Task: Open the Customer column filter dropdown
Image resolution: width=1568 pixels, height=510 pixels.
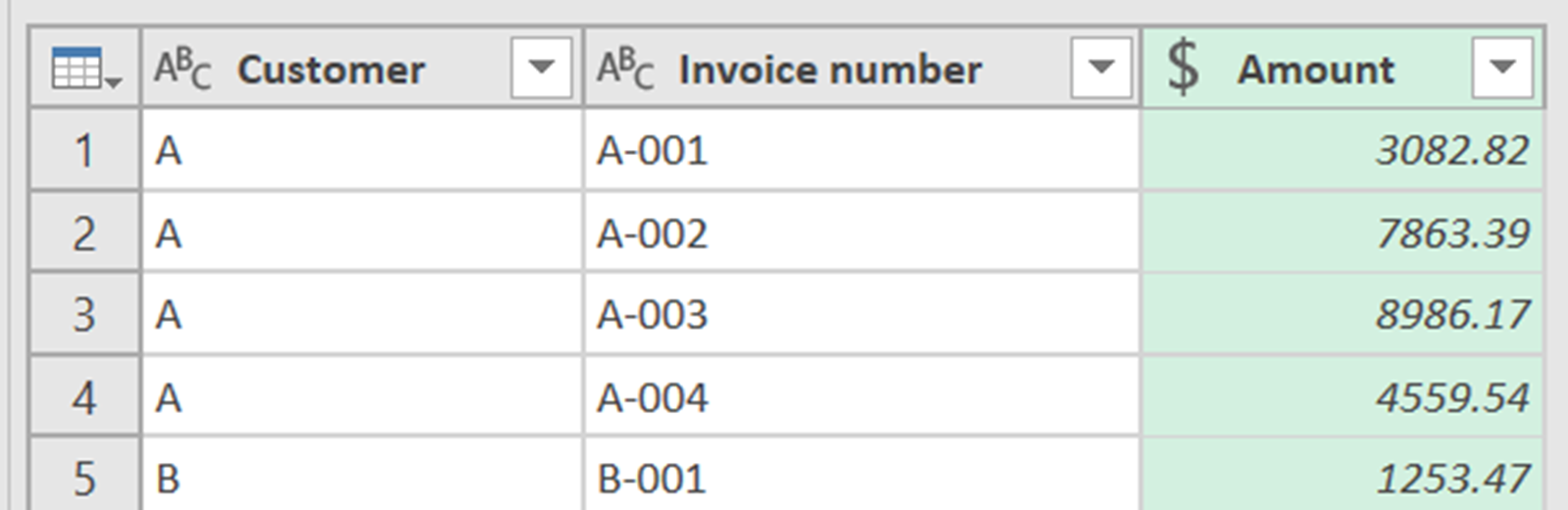Action: (x=541, y=68)
